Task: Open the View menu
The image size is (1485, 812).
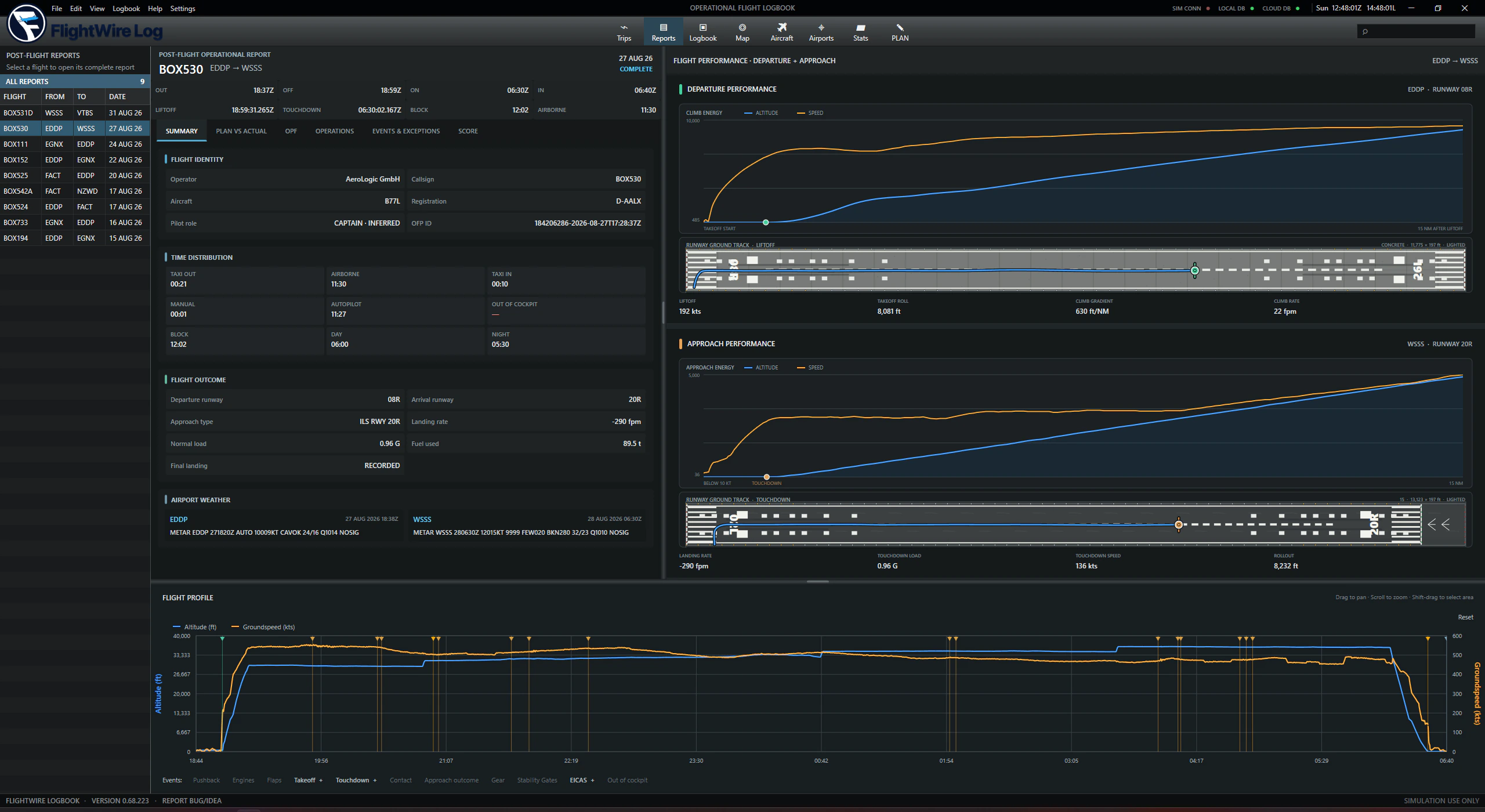Action: (97, 8)
